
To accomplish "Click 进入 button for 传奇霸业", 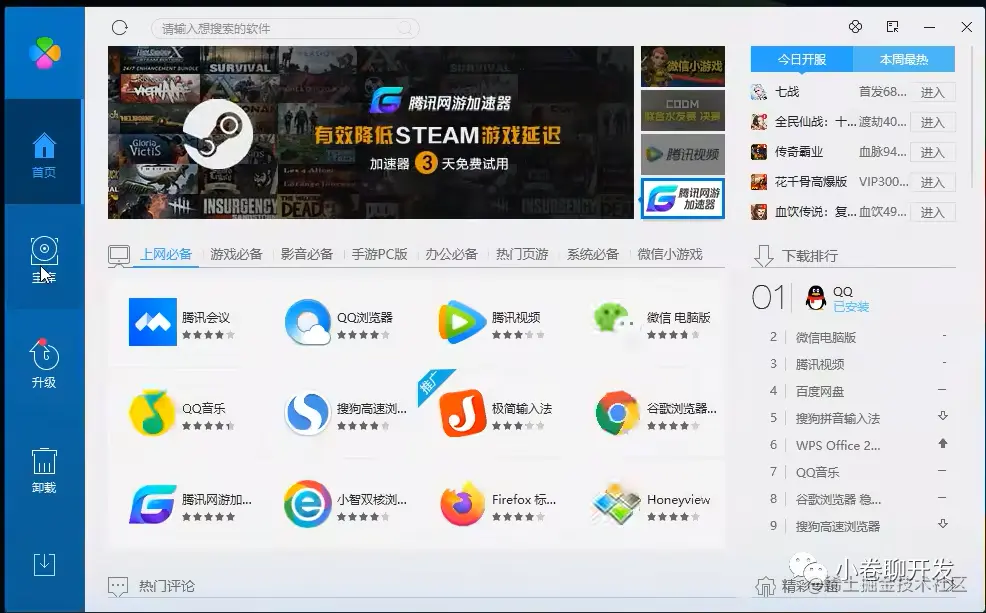I will point(933,152).
